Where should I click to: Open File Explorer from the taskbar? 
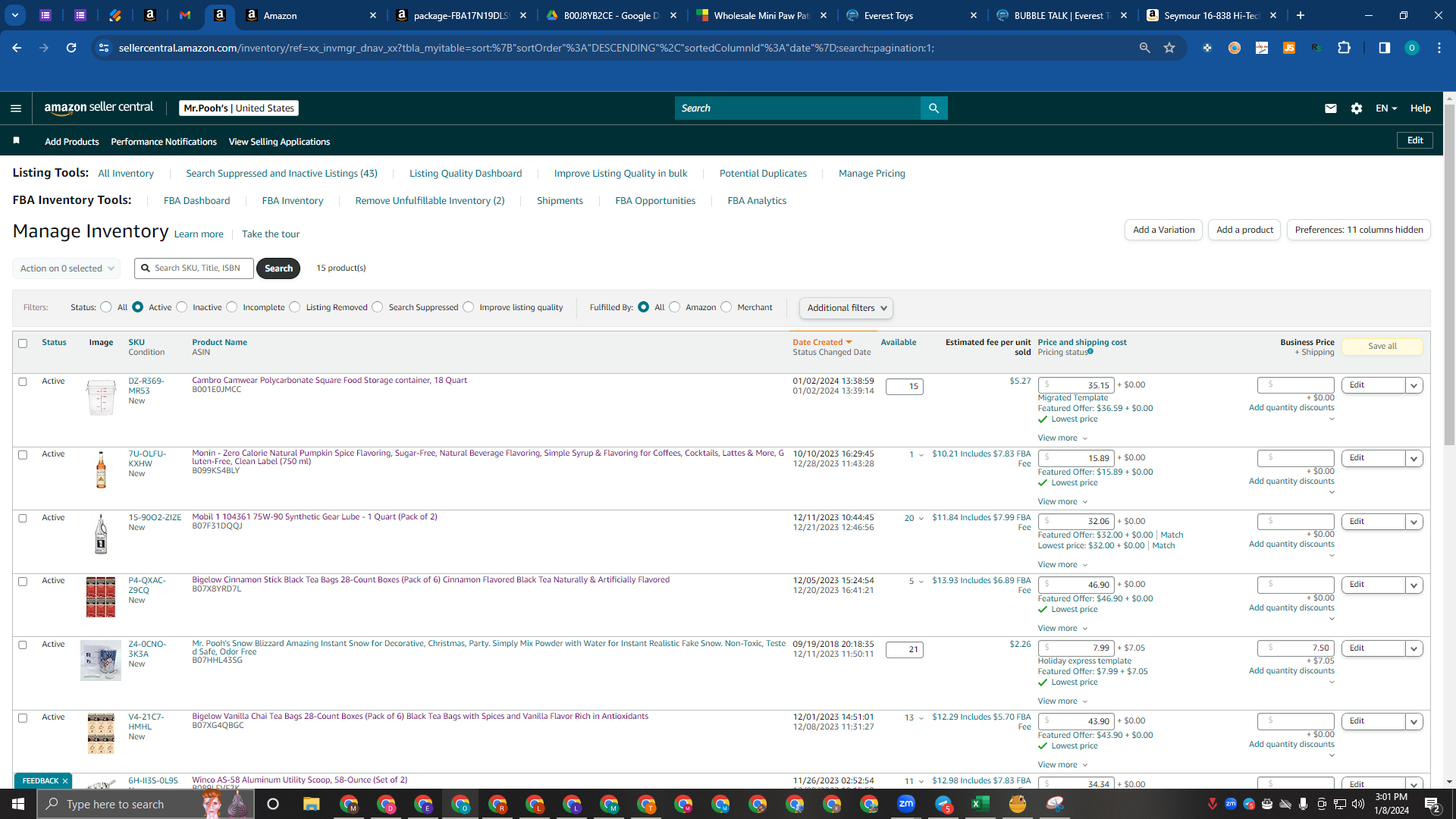click(x=311, y=804)
